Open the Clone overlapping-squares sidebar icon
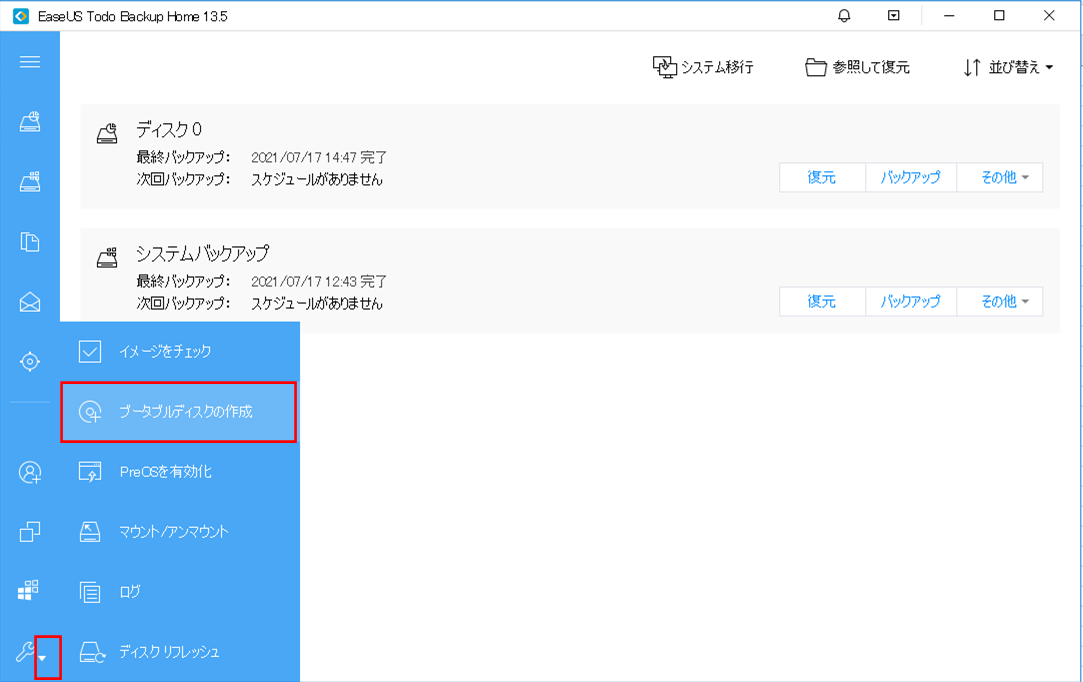Image resolution: width=1083 pixels, height=682 pixels. coord(30,531)
